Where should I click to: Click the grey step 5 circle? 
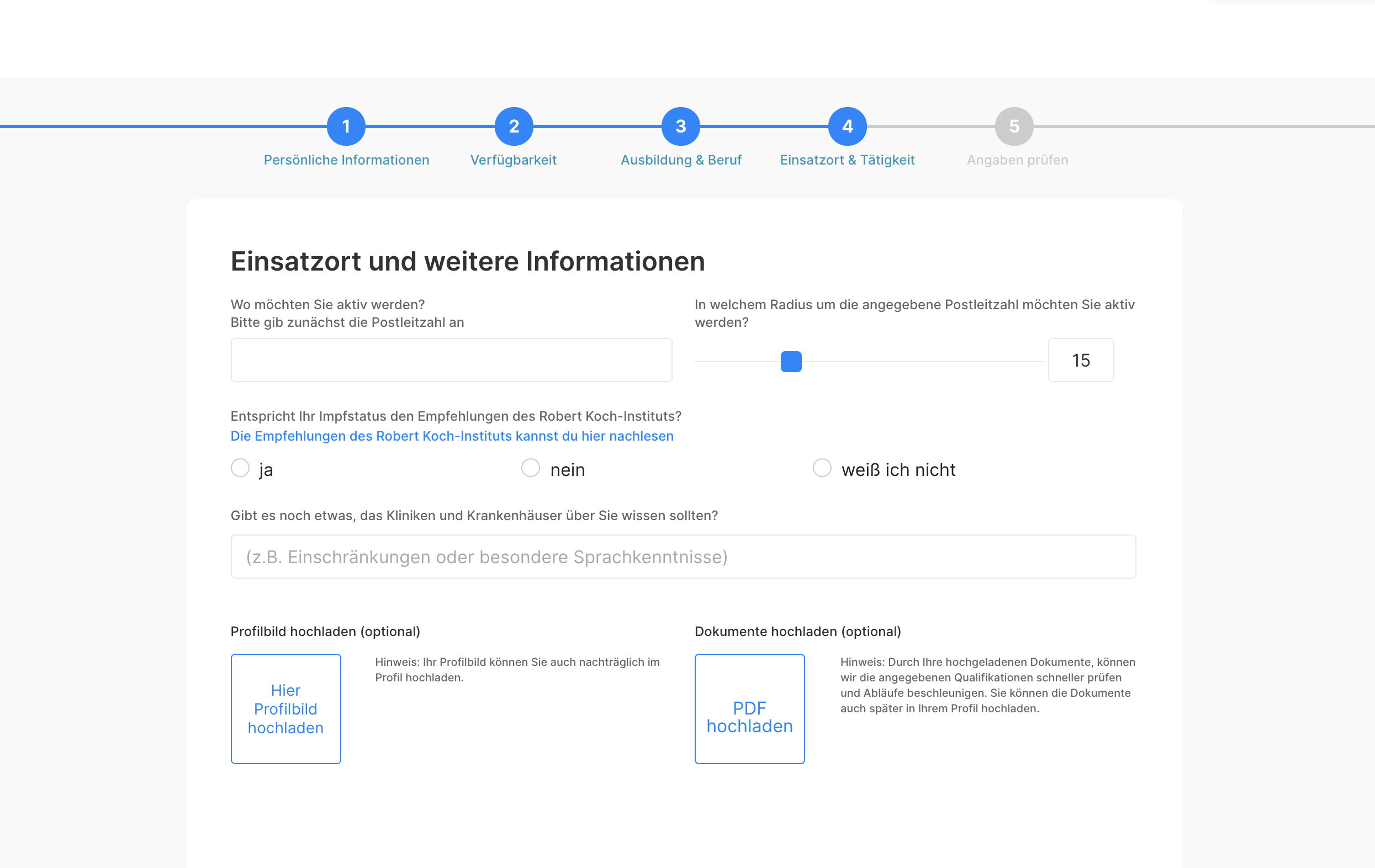1014,126
